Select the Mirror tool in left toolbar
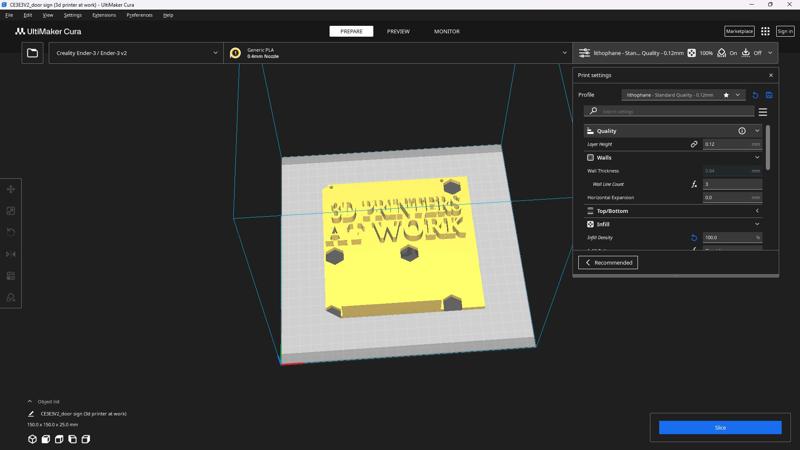The height and width of the screenshot is (450, 800). tap(11, 254)
